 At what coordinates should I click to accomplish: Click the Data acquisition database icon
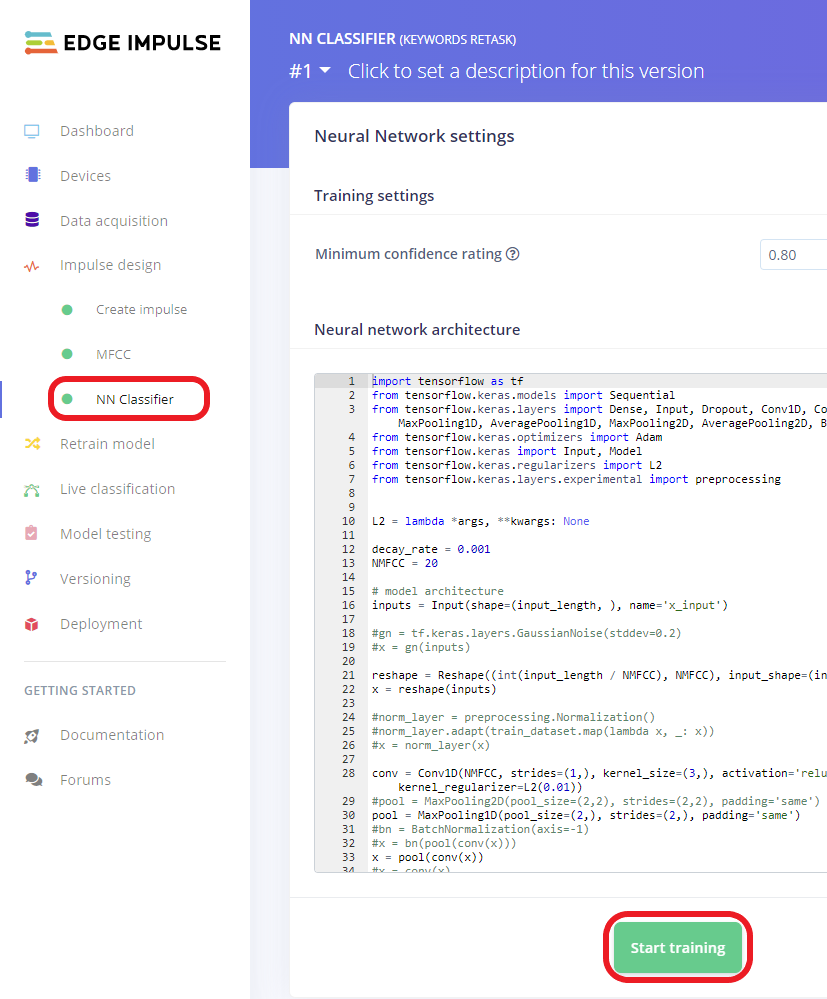[x=32, y=220]
